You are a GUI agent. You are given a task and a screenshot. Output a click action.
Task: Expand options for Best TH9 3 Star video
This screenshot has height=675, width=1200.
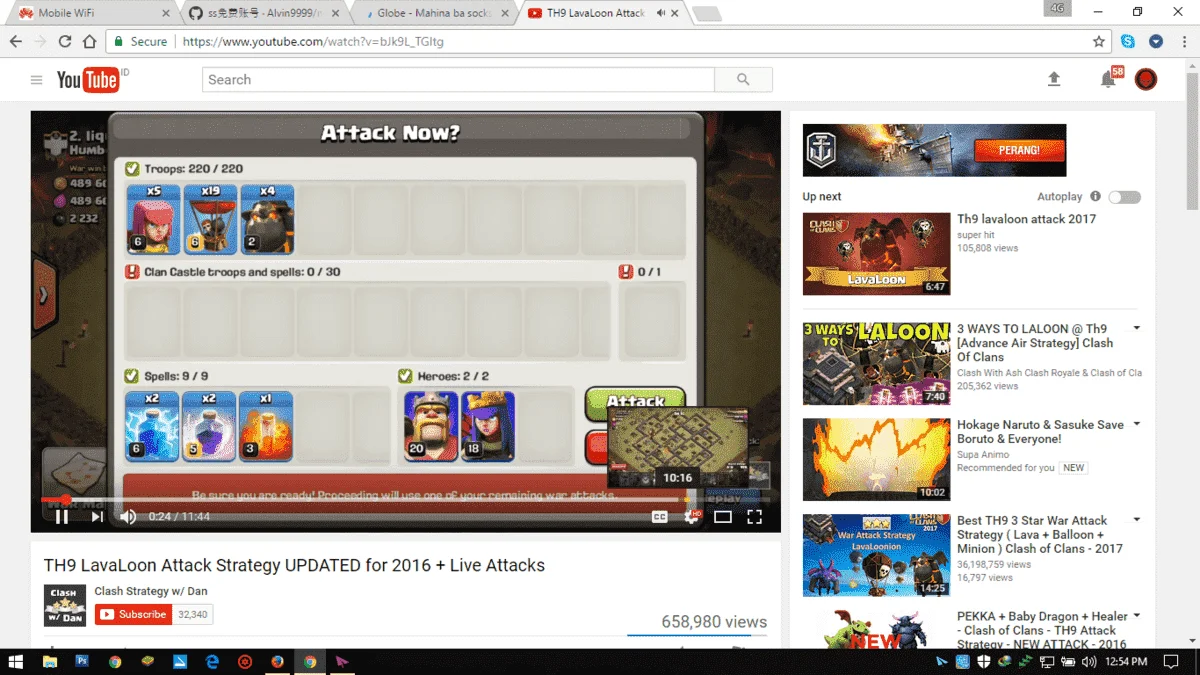(1136, 520)
